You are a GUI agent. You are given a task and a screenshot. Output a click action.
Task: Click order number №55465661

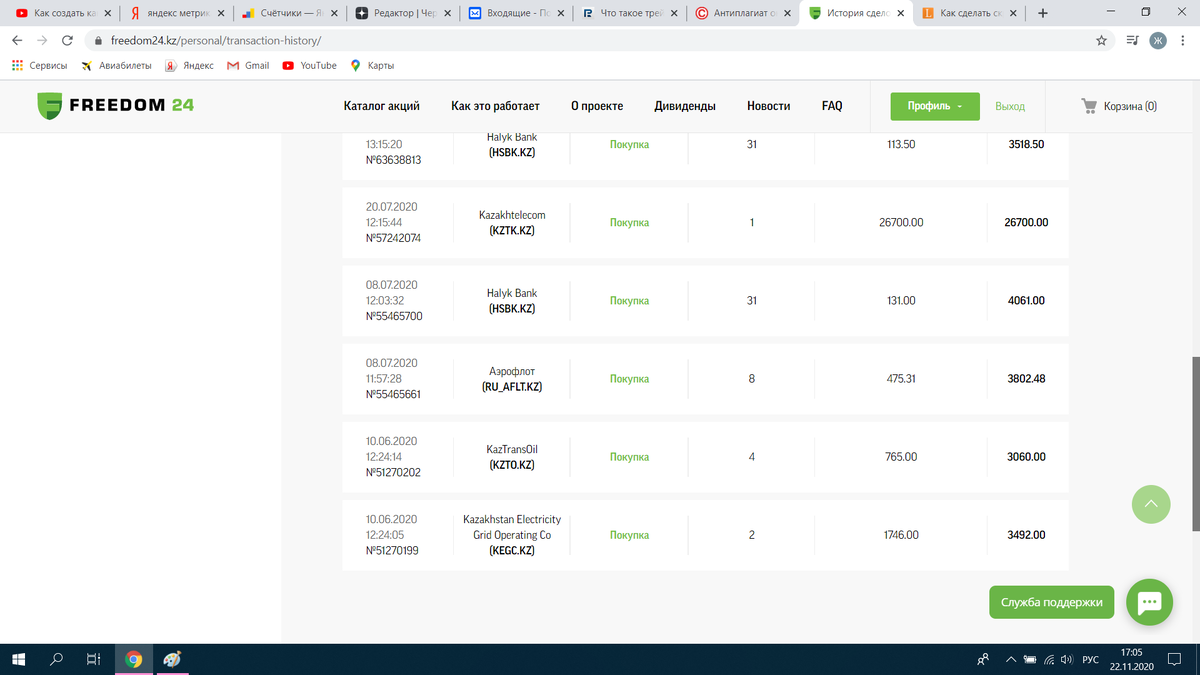[393, 395]
